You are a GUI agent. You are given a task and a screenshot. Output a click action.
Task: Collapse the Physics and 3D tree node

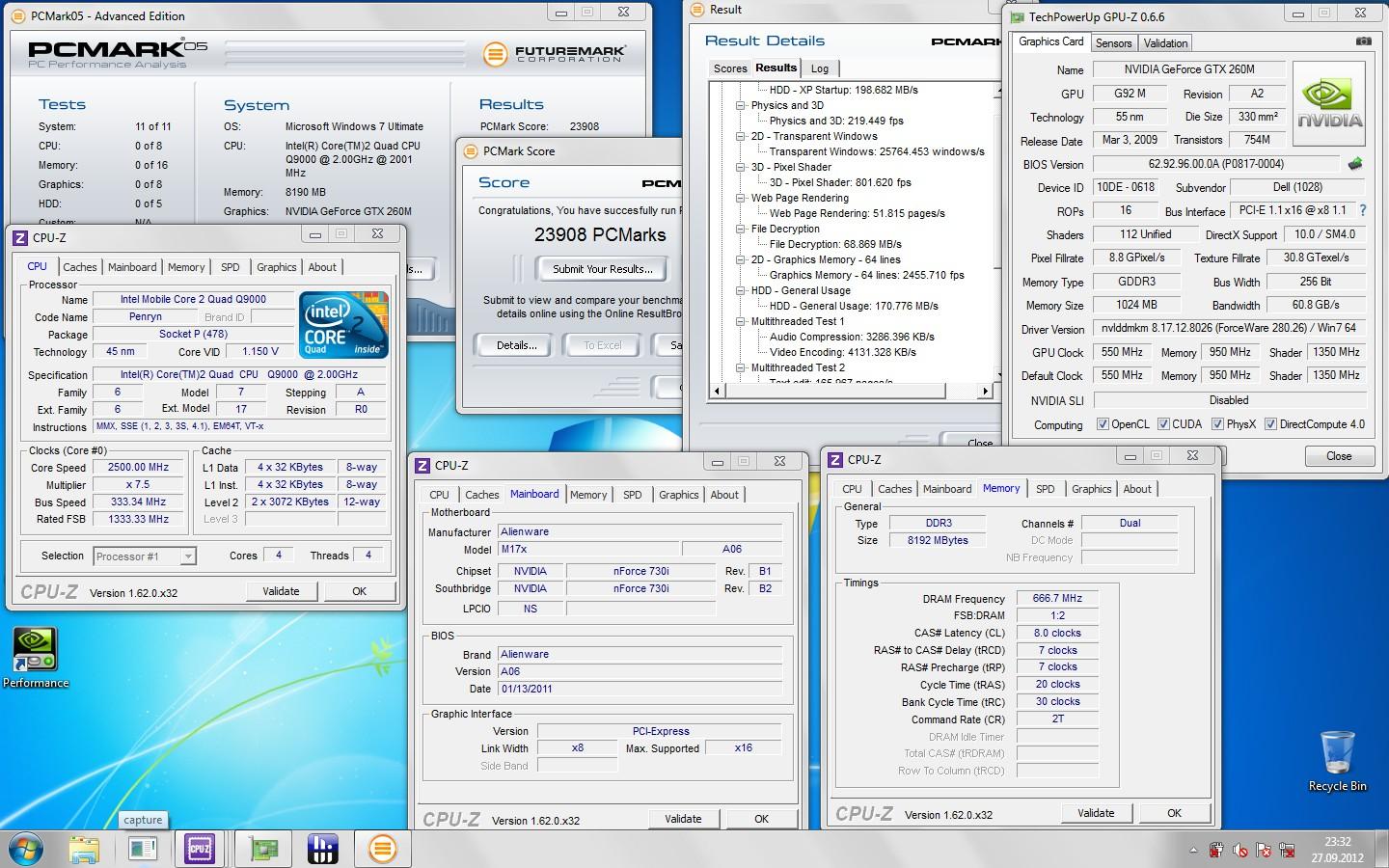740,105
